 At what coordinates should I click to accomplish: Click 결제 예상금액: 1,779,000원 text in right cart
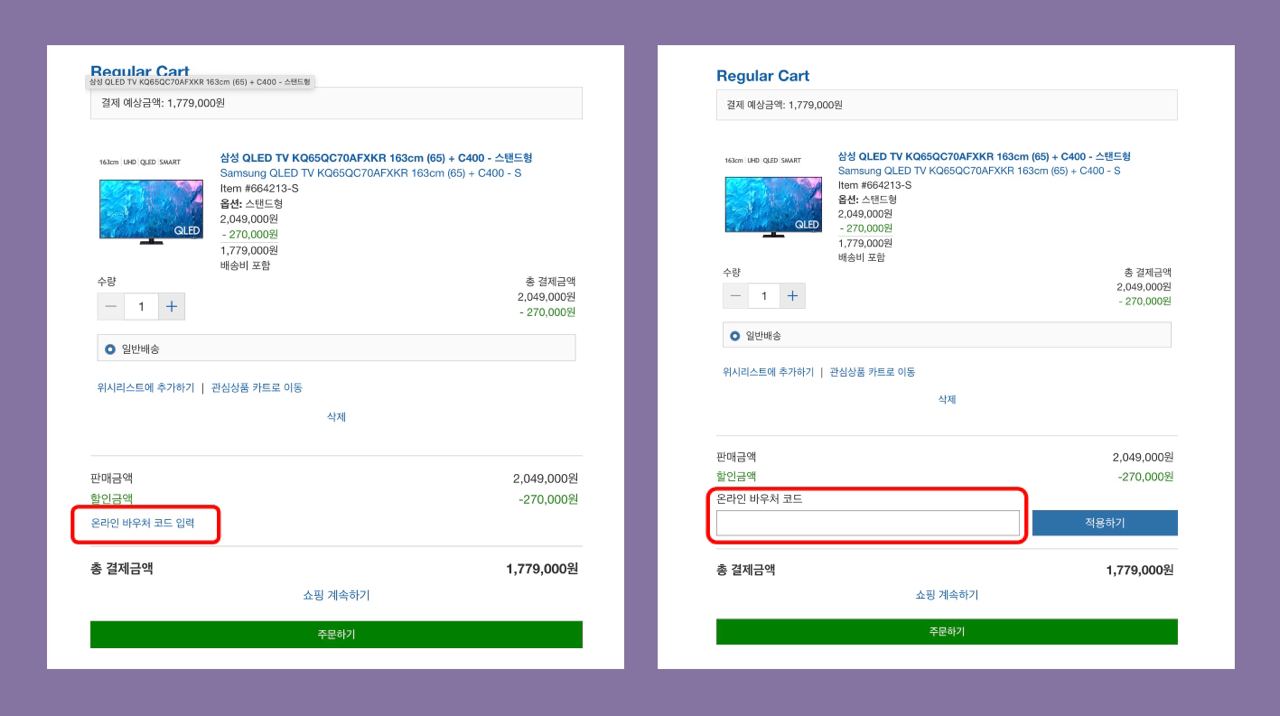(x=785, y=105)
